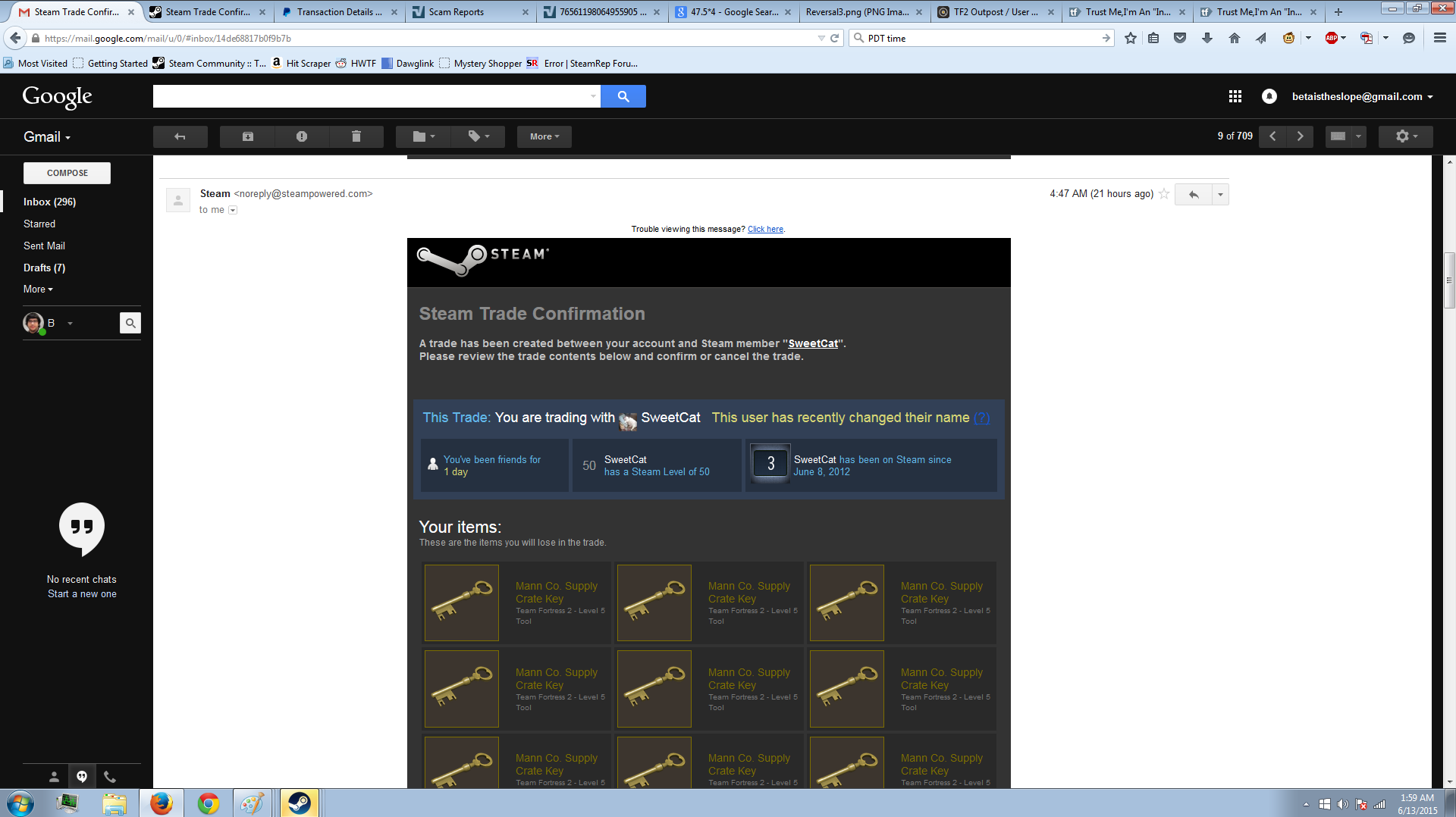Reply using the arrow icon in message header
1456x817 pixels.
[x=1193, y=195]
